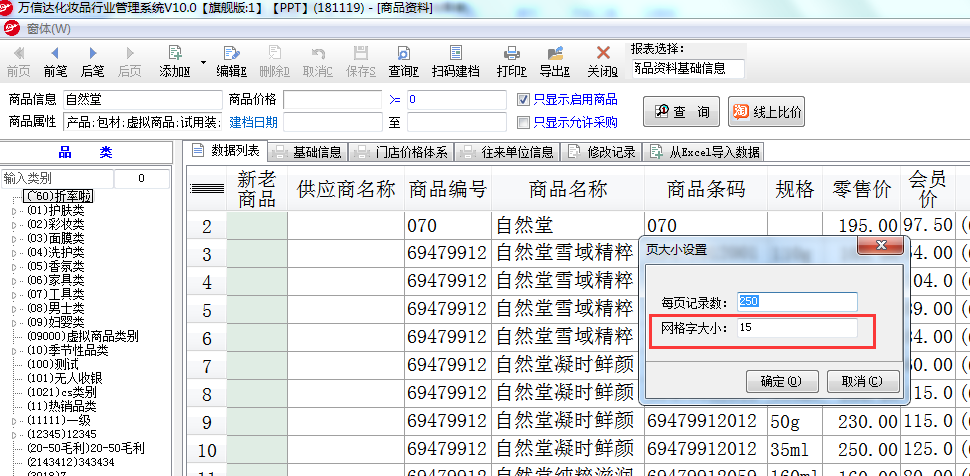Expand the (01)护肤类 tree node
Image resolution: width=970 pixels, height=476 pixels.
[x=14, y=211]
